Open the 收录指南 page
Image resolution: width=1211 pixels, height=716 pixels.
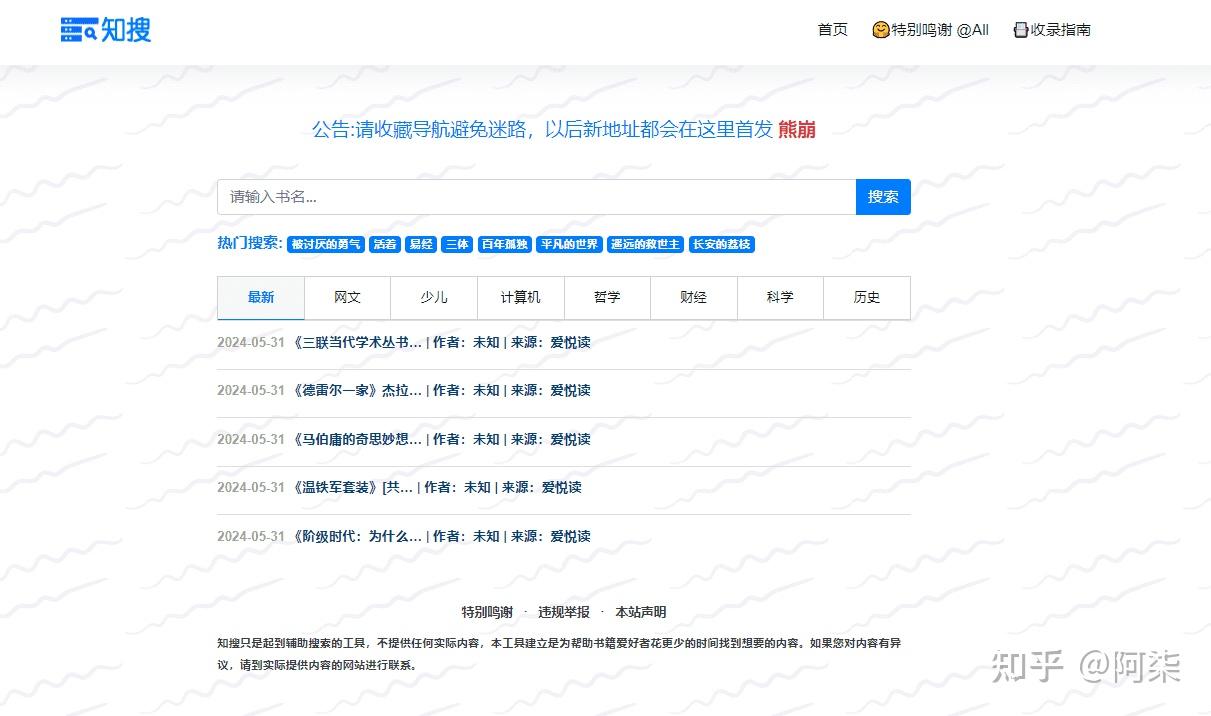[1060, 29]
